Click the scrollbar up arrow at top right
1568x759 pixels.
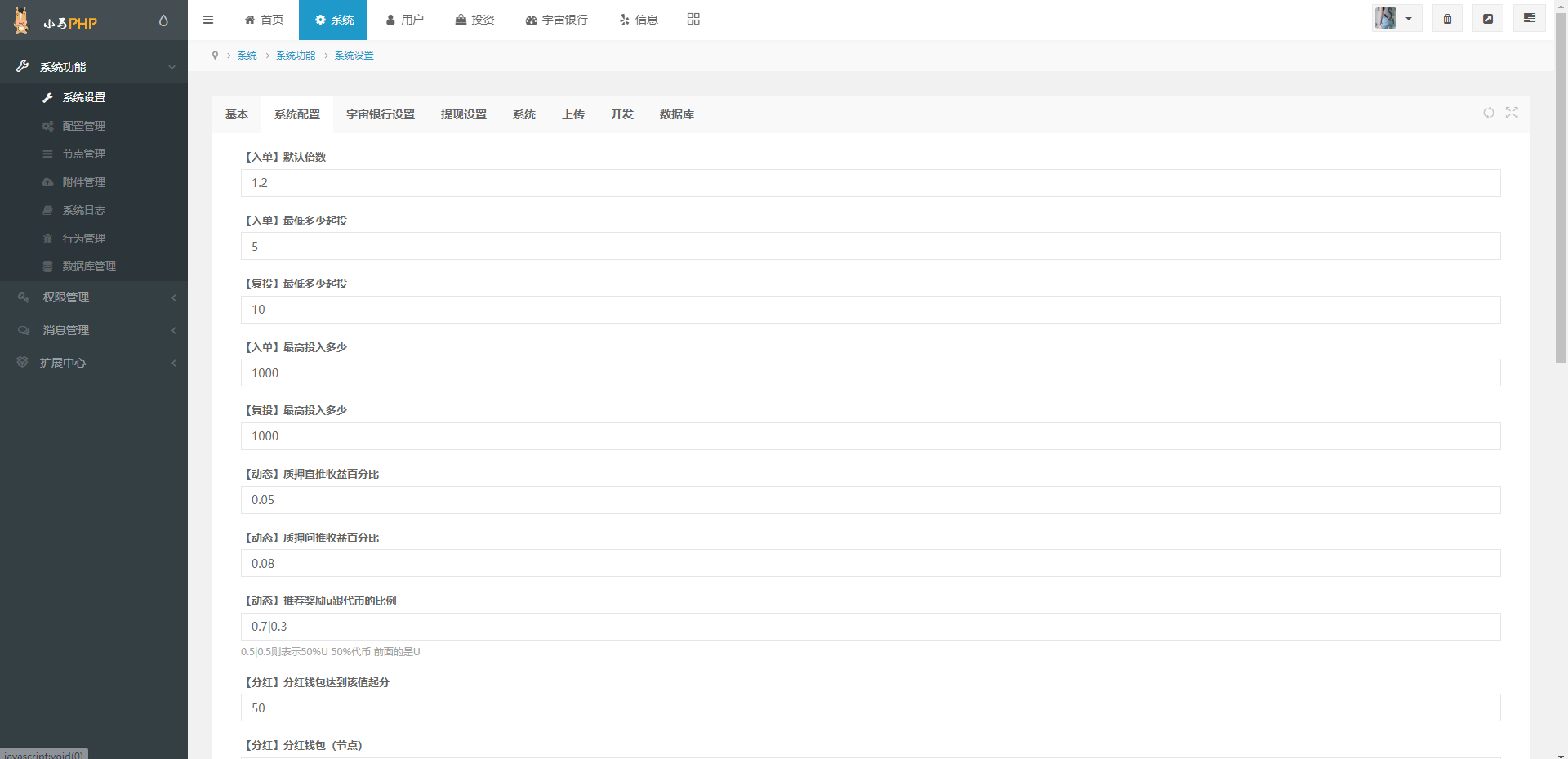pyautogui.click(x=1561, y=6)
